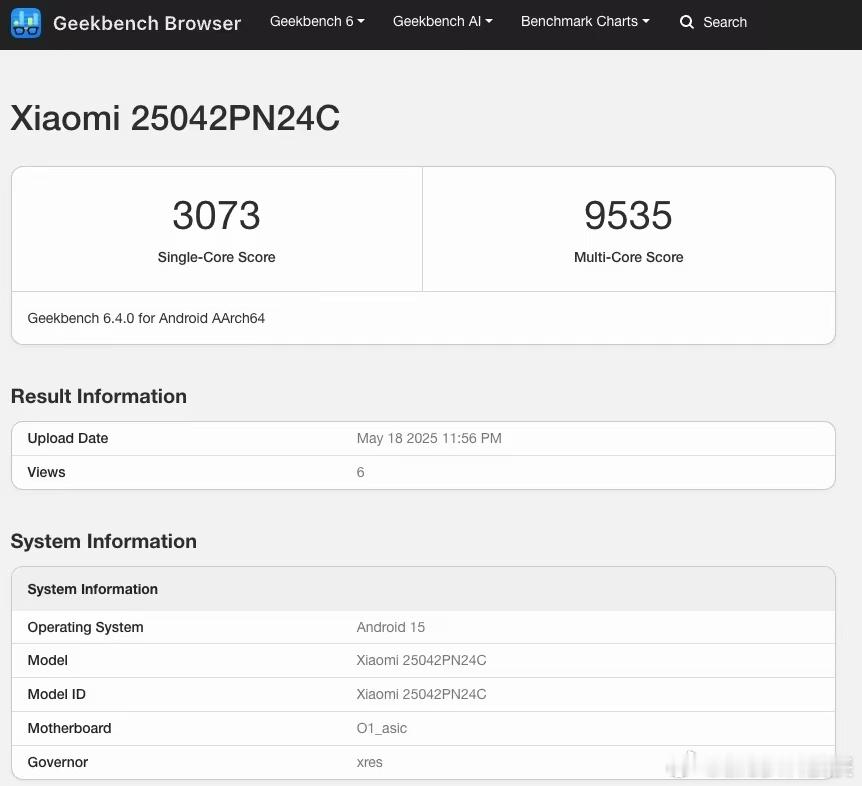Screen dimensions: 862x786
Task: Open the Benchmark Charts dropdown
Action: coord(585,21)
